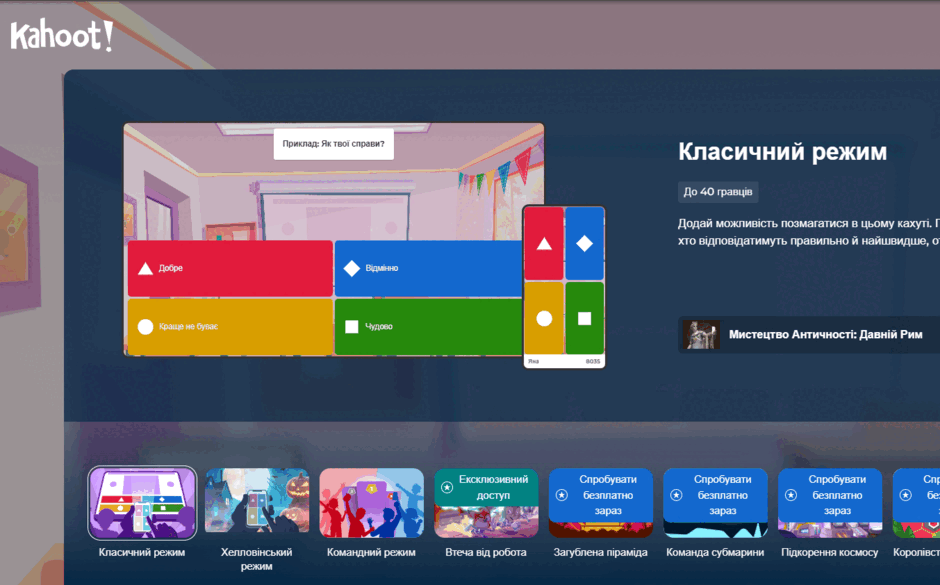The height and width of the screenshot is (585, 940).
Task: Click star icon on Підкорення космосу card
Action: point(791,495)
